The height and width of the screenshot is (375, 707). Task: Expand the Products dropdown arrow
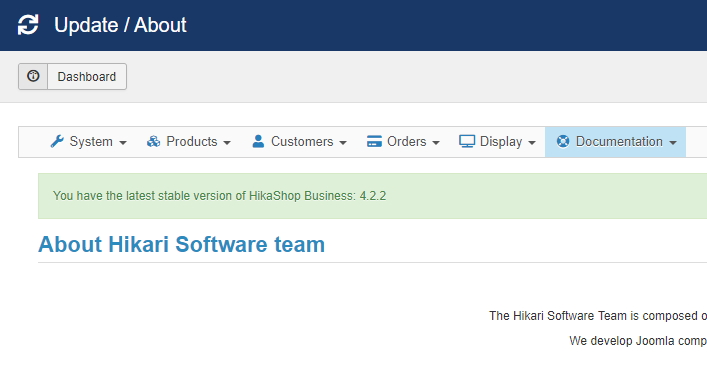227,143
